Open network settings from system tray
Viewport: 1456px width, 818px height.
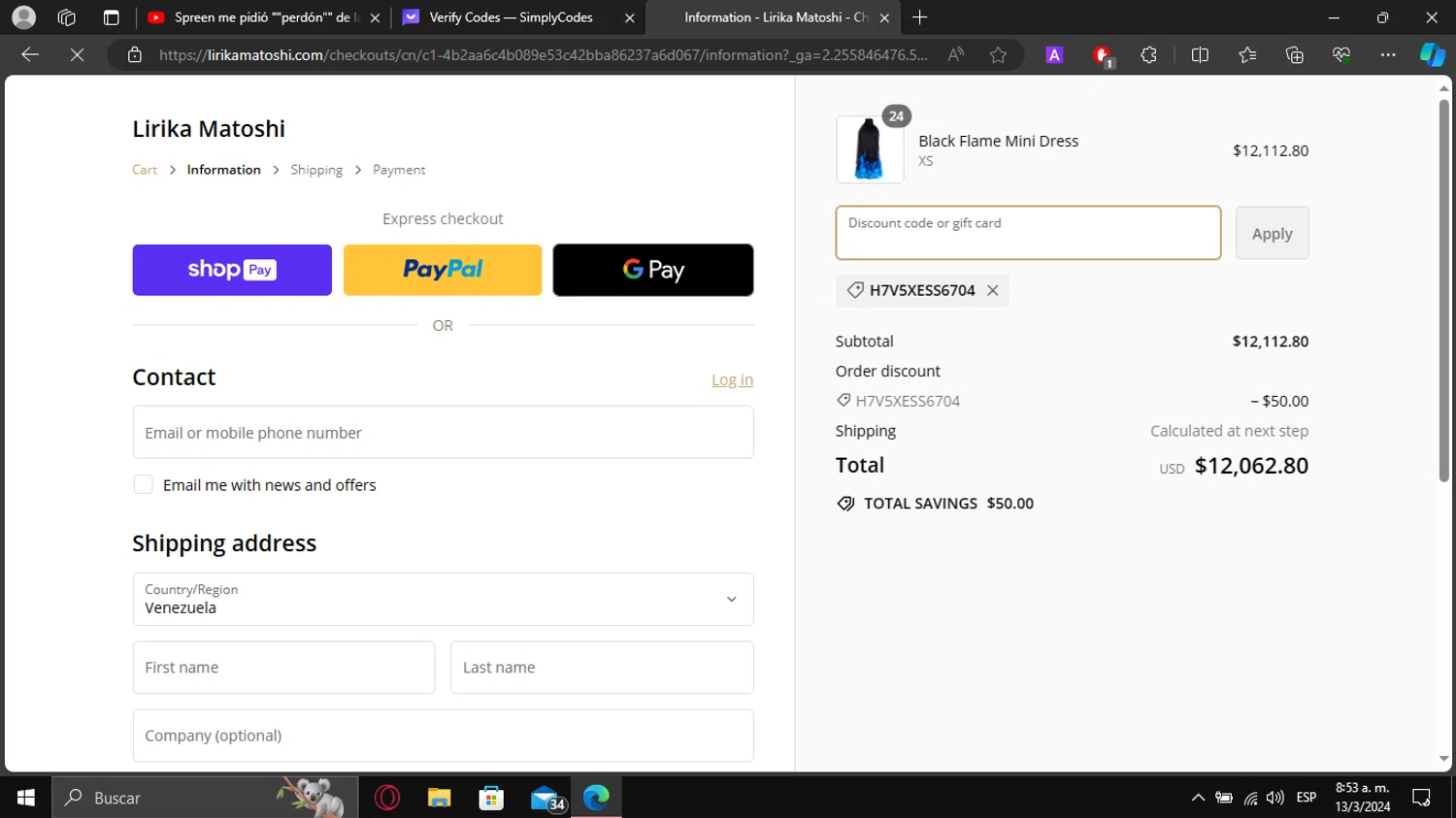click(1250, 798)
